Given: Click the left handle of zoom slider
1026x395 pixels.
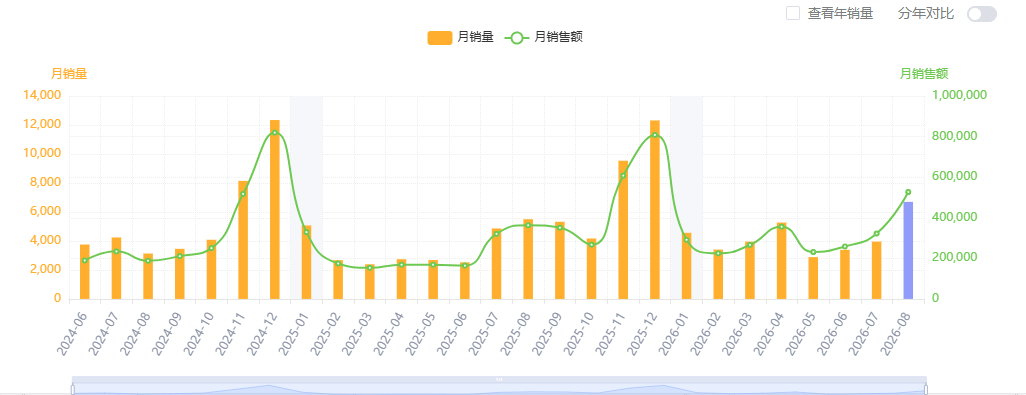Looking at the screenshot, I should pyautogui.click(x=73, y=389).
